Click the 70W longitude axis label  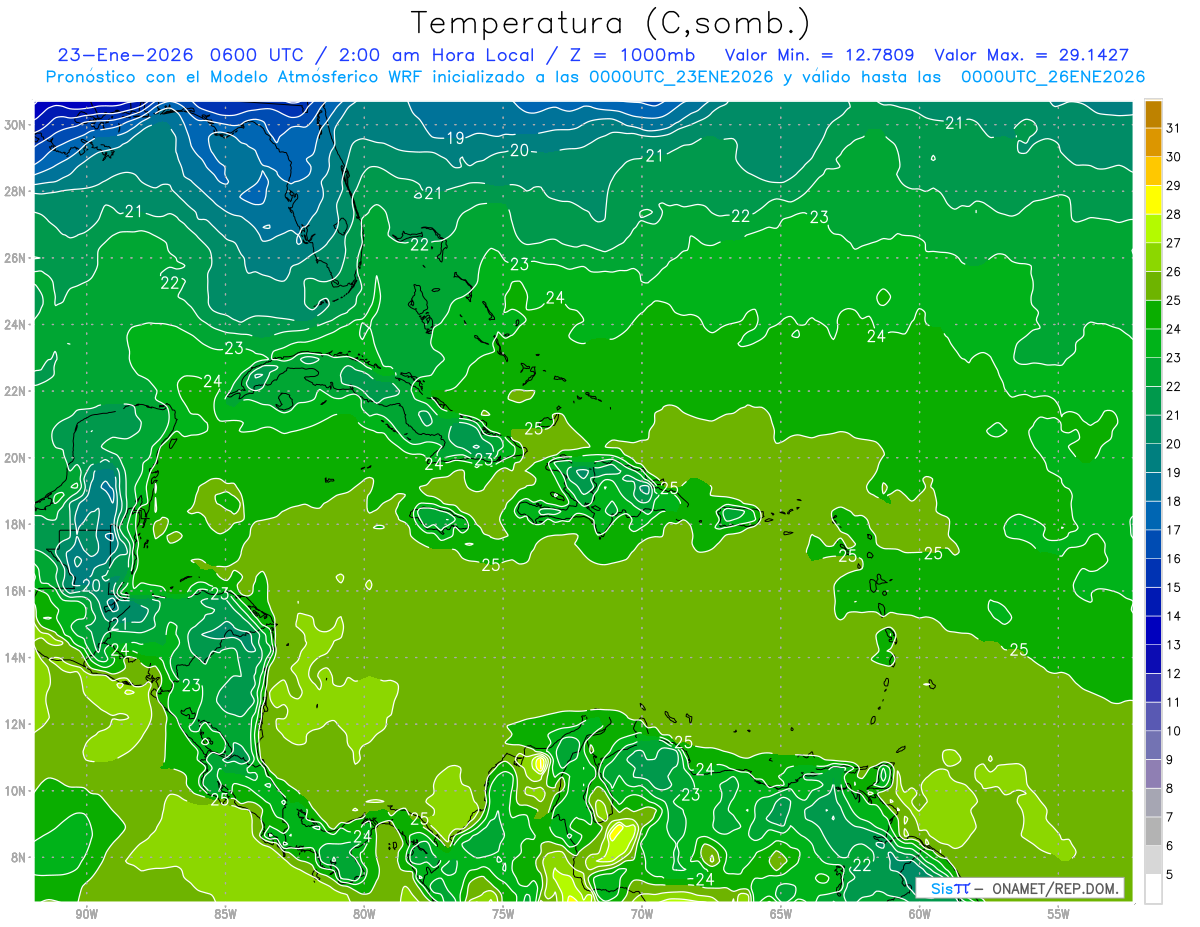point(642,914)
